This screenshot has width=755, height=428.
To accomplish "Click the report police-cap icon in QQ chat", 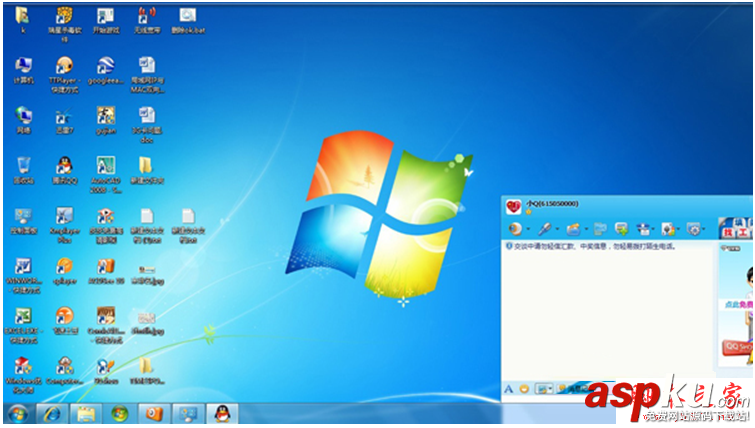I will coord(643,229).
